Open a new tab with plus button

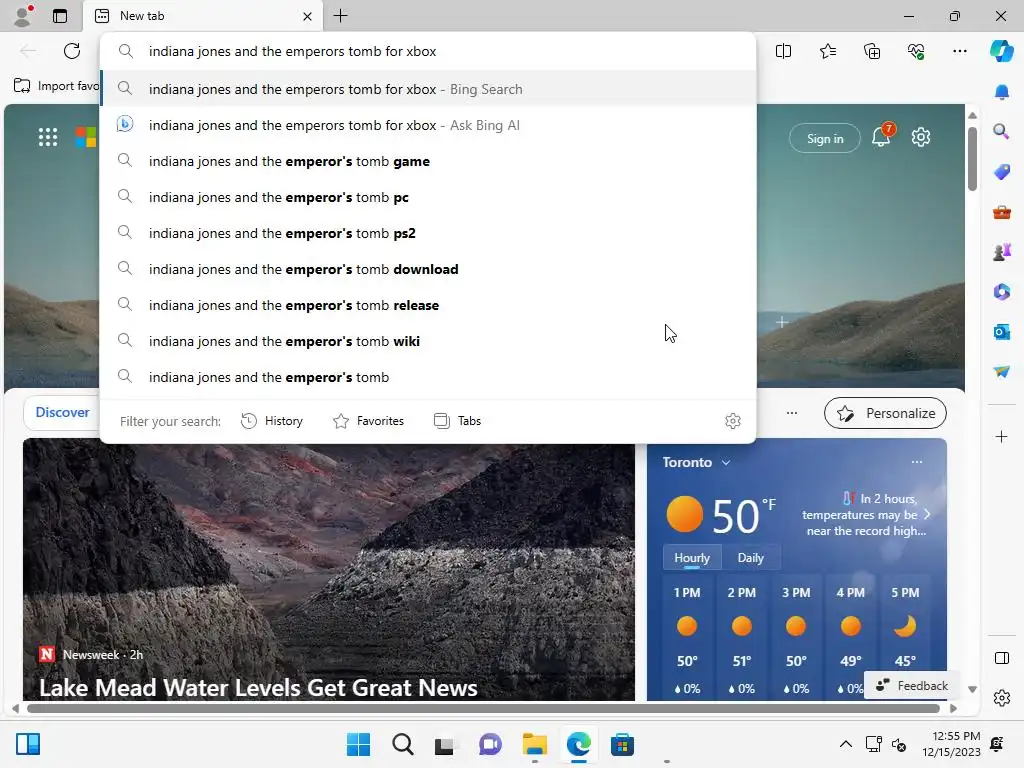coord(341,16)
